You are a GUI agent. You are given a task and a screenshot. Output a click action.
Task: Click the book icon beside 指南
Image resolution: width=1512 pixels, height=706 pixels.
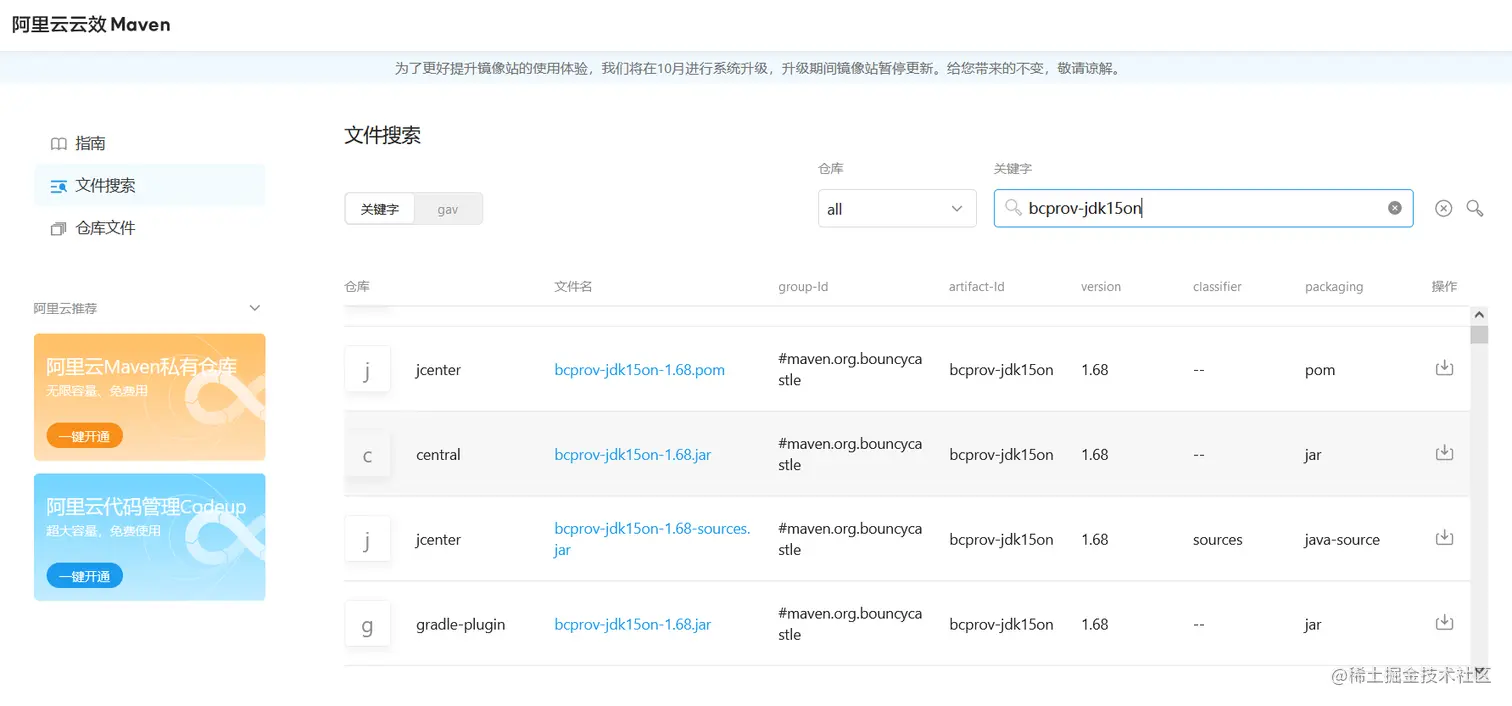pos(59,144)
